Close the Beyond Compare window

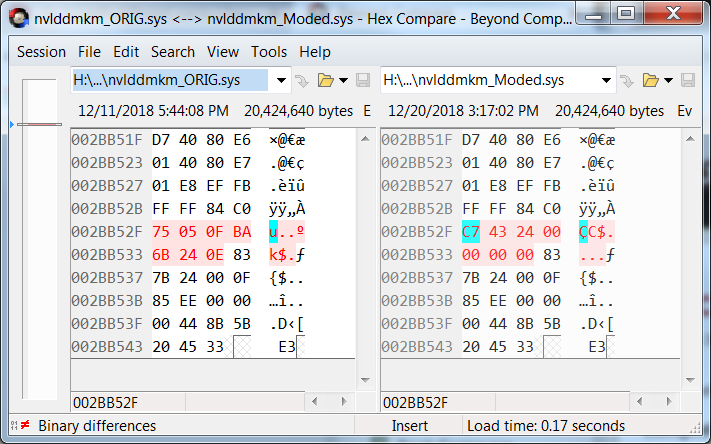click(x=673, y=14)
